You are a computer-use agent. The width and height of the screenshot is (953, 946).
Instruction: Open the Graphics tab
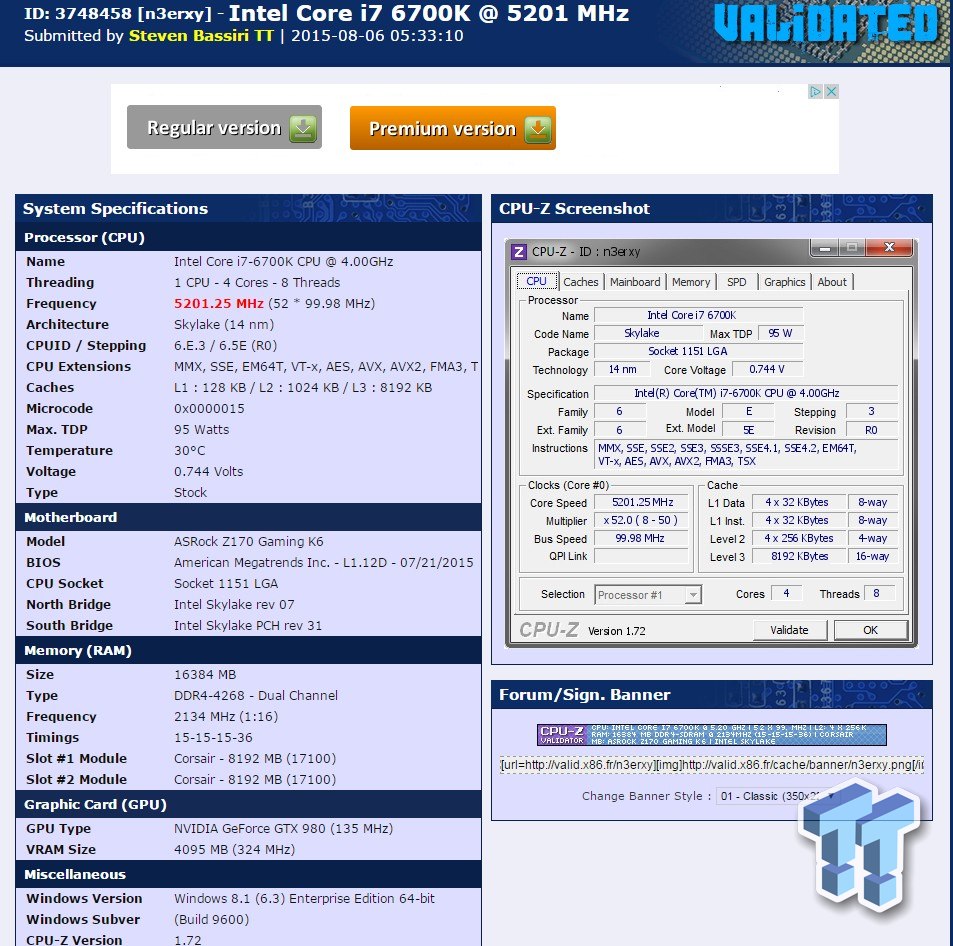click(785, 282)
